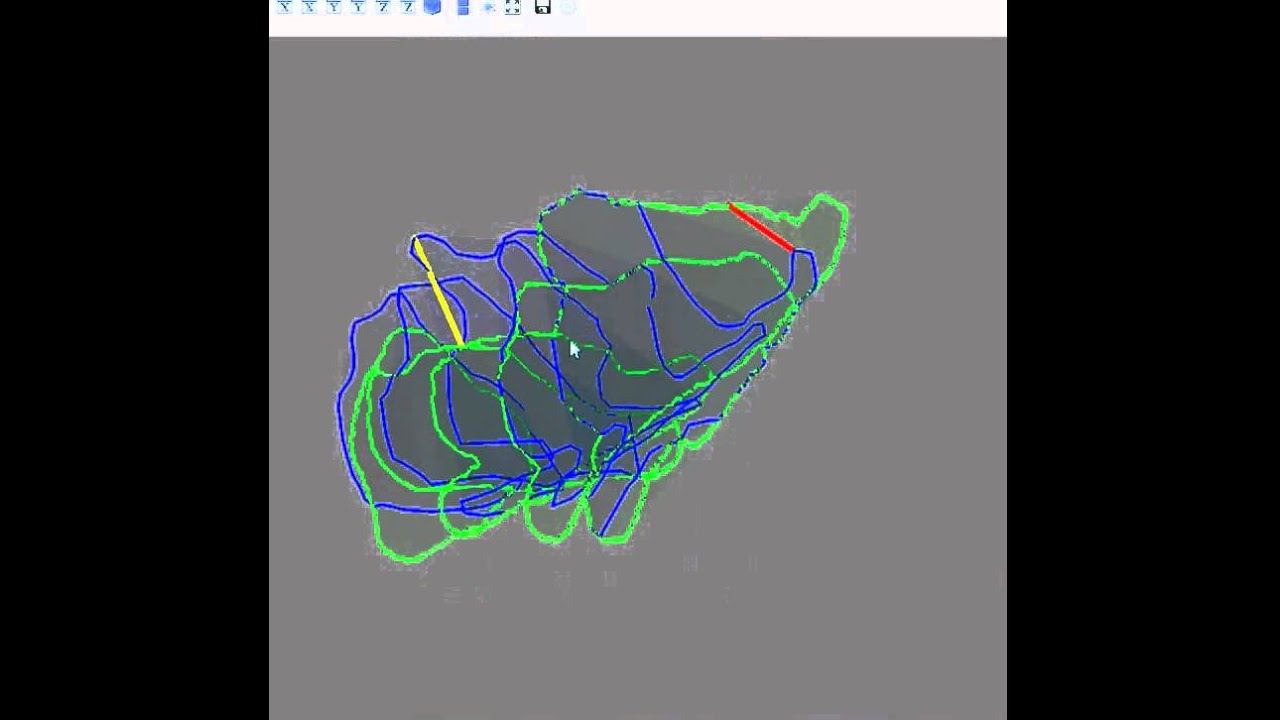The image size is (1280, 720).
Task: Click the first Z-axis view icon
Action: pos(382,7)
